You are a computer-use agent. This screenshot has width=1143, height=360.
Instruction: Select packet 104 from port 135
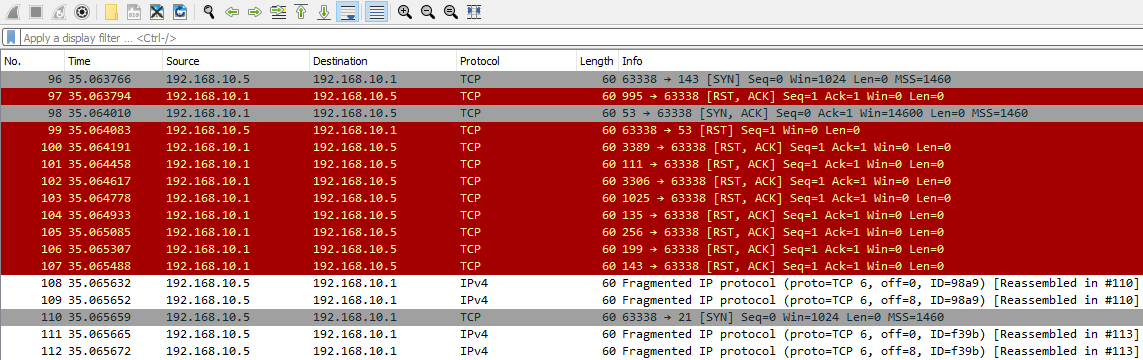tap(572, 215)
